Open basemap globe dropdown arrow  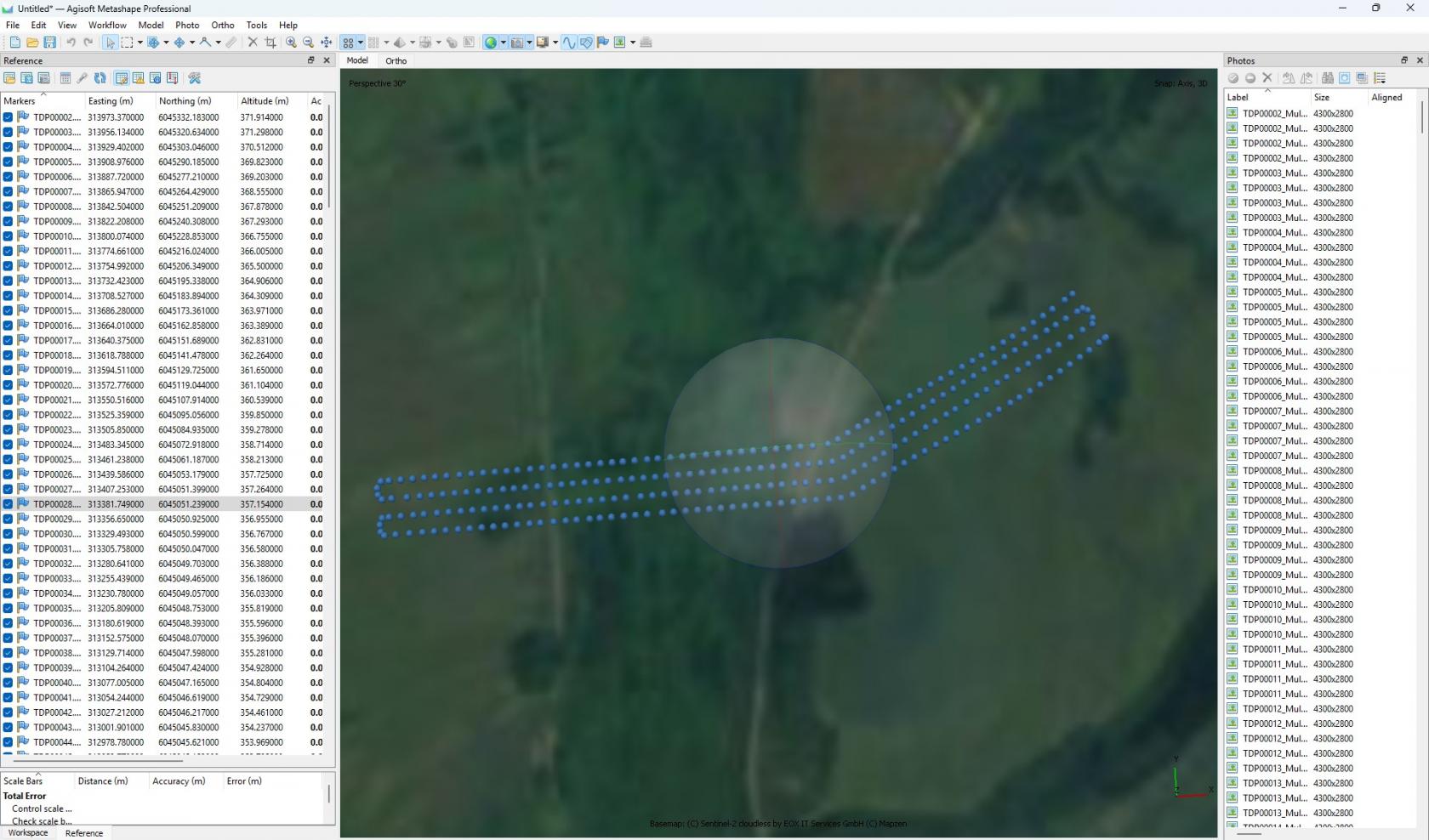tap(503, 43)
